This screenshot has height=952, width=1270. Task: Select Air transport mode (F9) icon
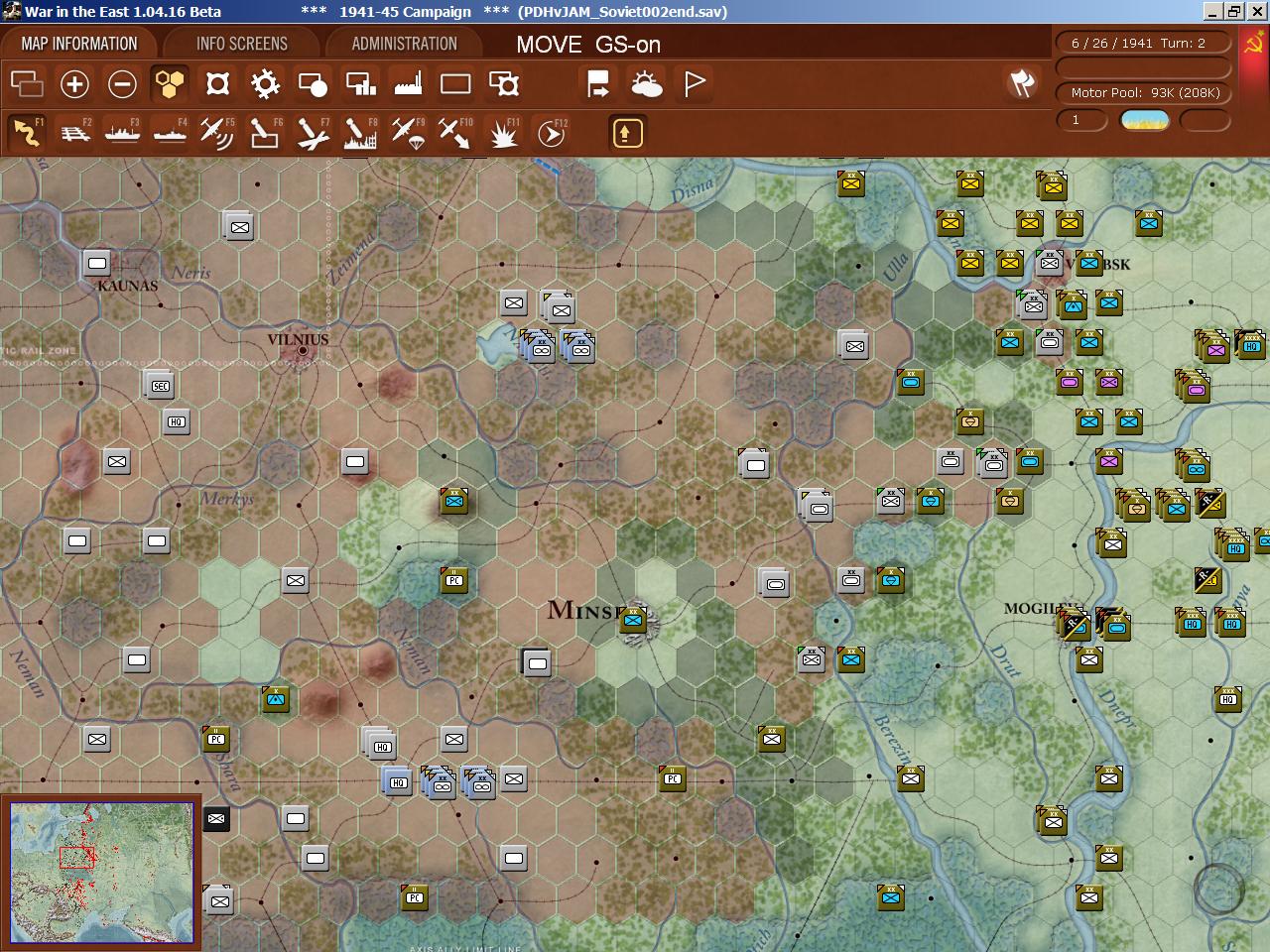click(408, 133)
